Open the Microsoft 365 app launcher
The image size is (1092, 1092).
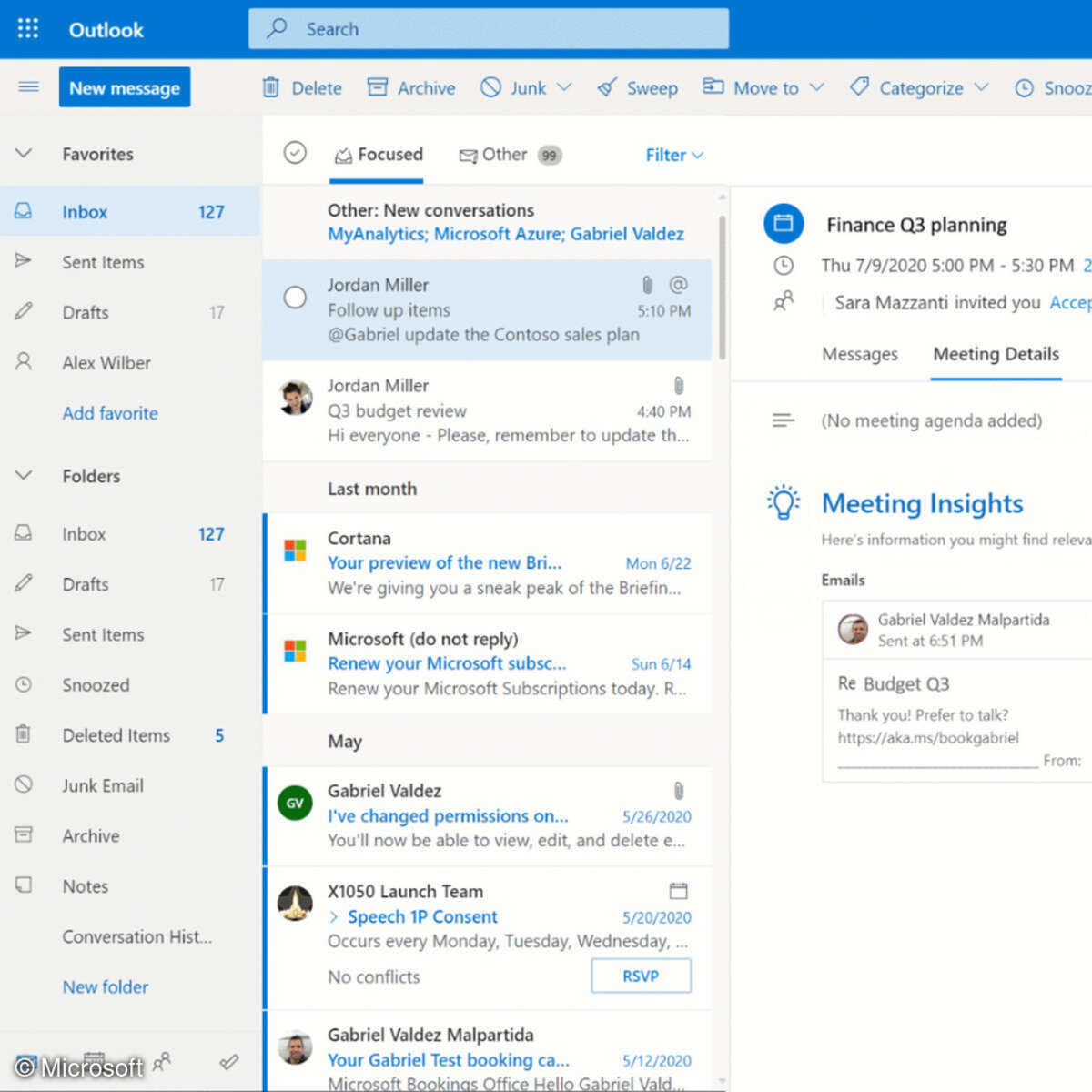coord(28,28)
